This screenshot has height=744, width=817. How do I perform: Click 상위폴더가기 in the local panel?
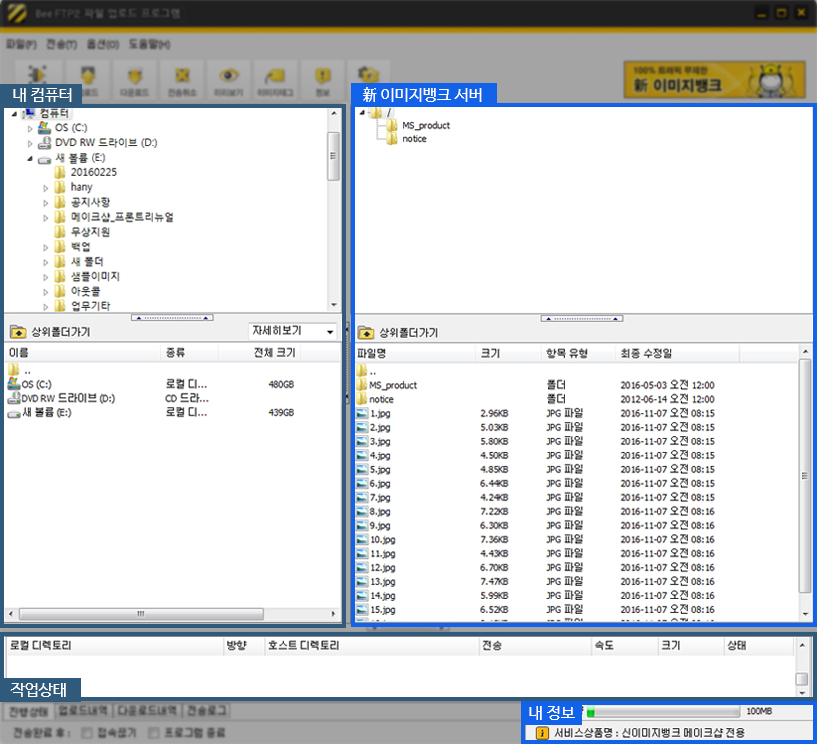(50, 332)
